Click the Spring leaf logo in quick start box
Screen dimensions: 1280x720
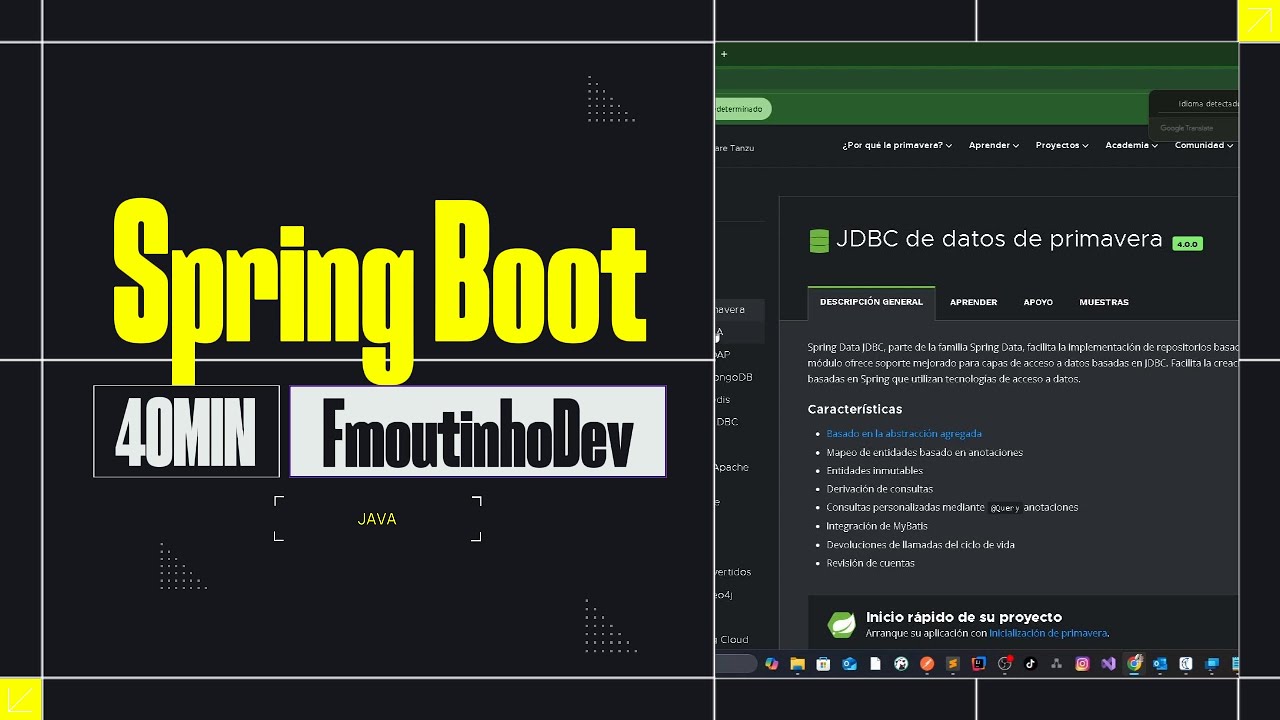842,625
